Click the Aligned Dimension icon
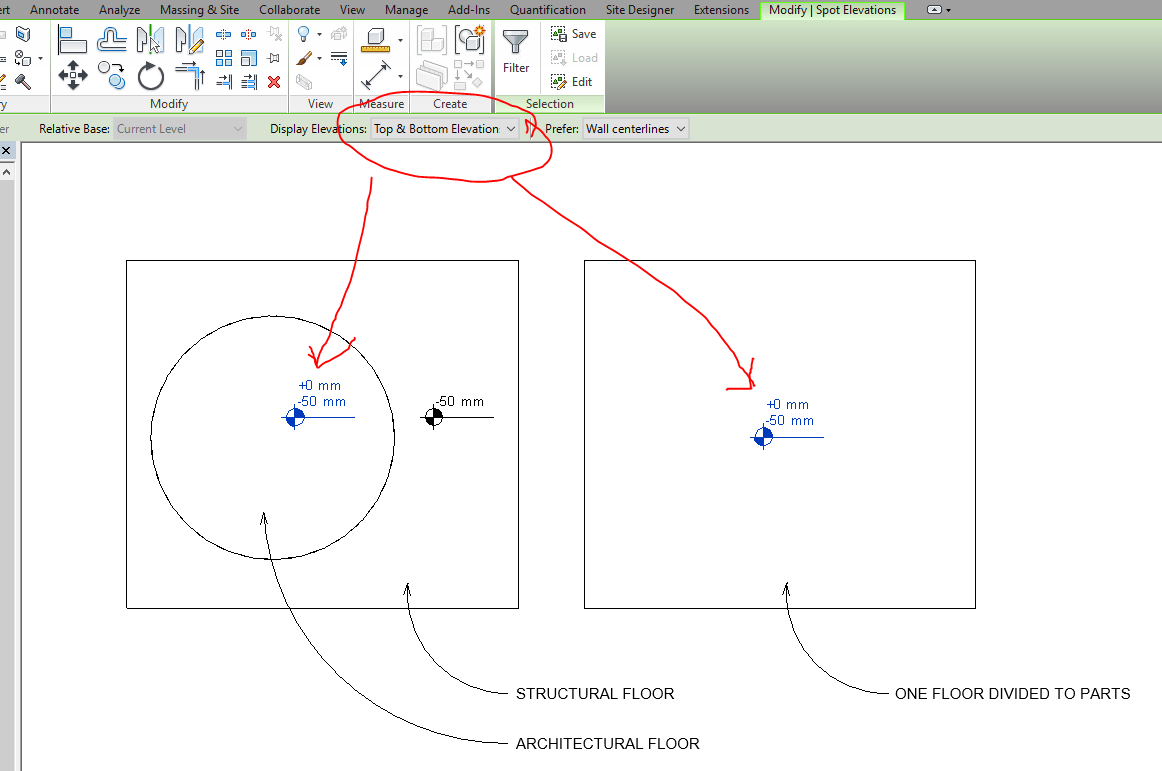Screen dimensions: 1162x771 coord(377,75)
